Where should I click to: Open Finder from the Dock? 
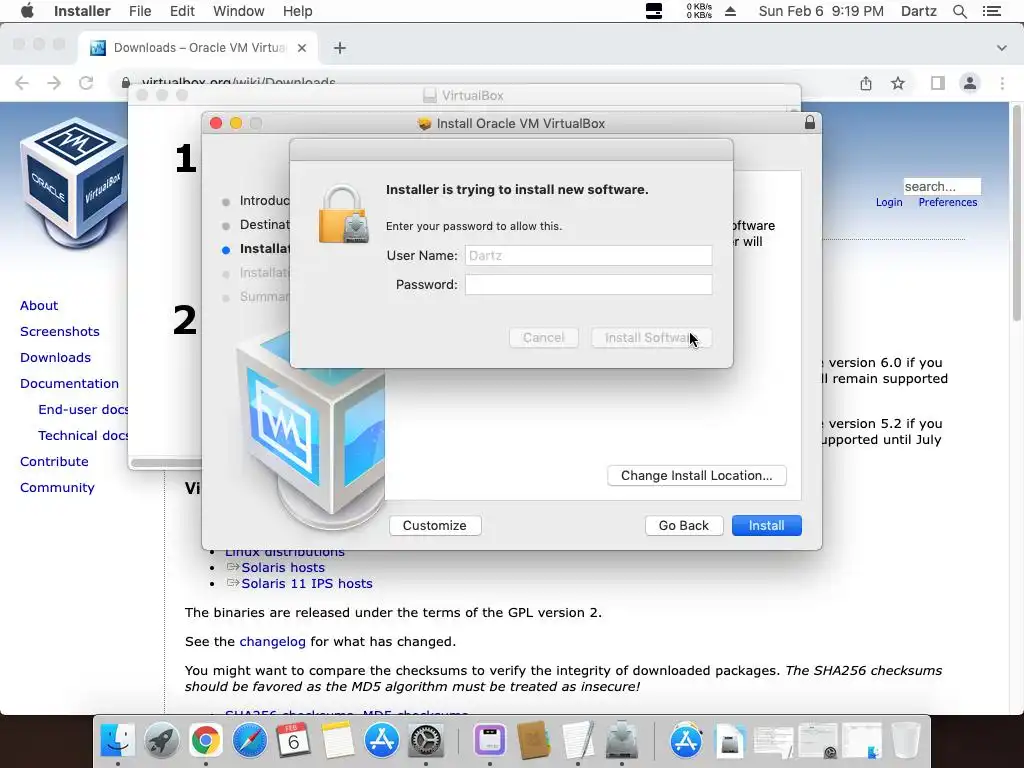[118, 741]
